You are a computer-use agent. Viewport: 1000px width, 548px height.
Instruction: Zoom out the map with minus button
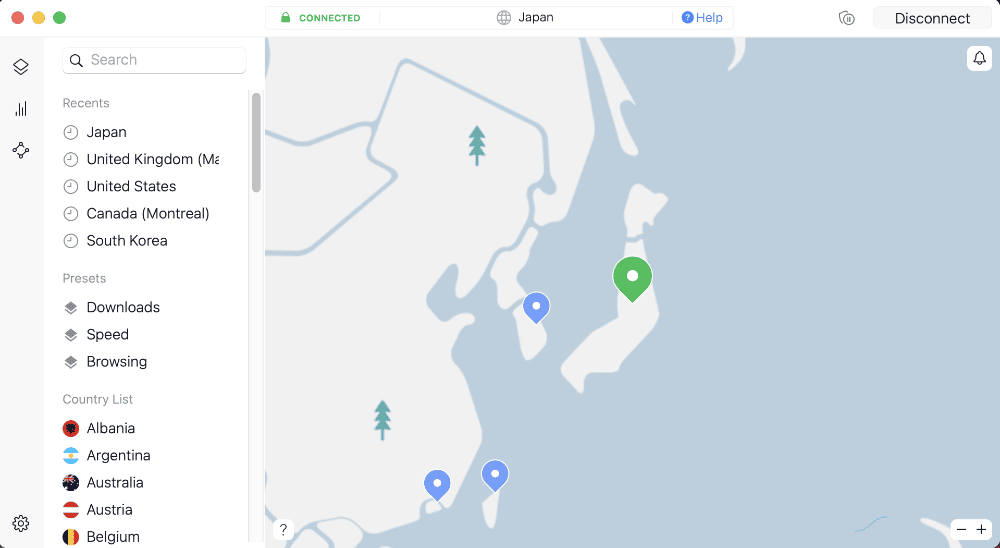[961, 529]
